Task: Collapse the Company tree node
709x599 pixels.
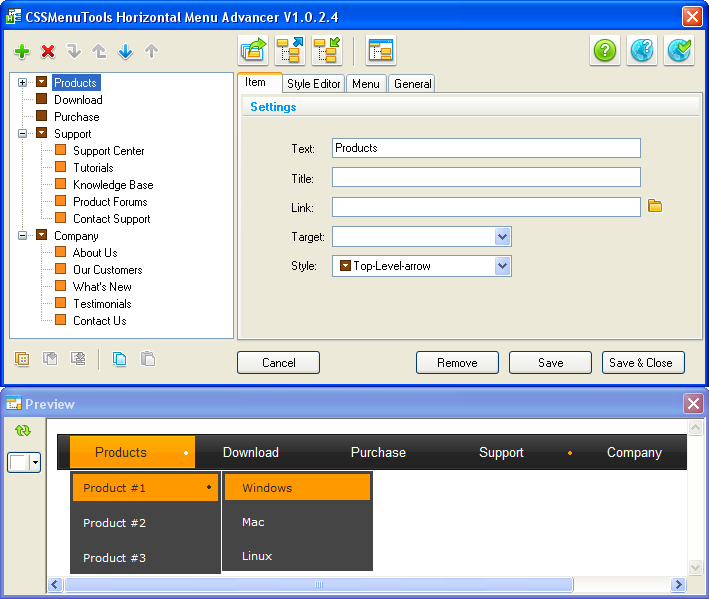Action: pyautogui.click(x=22, y=236)
